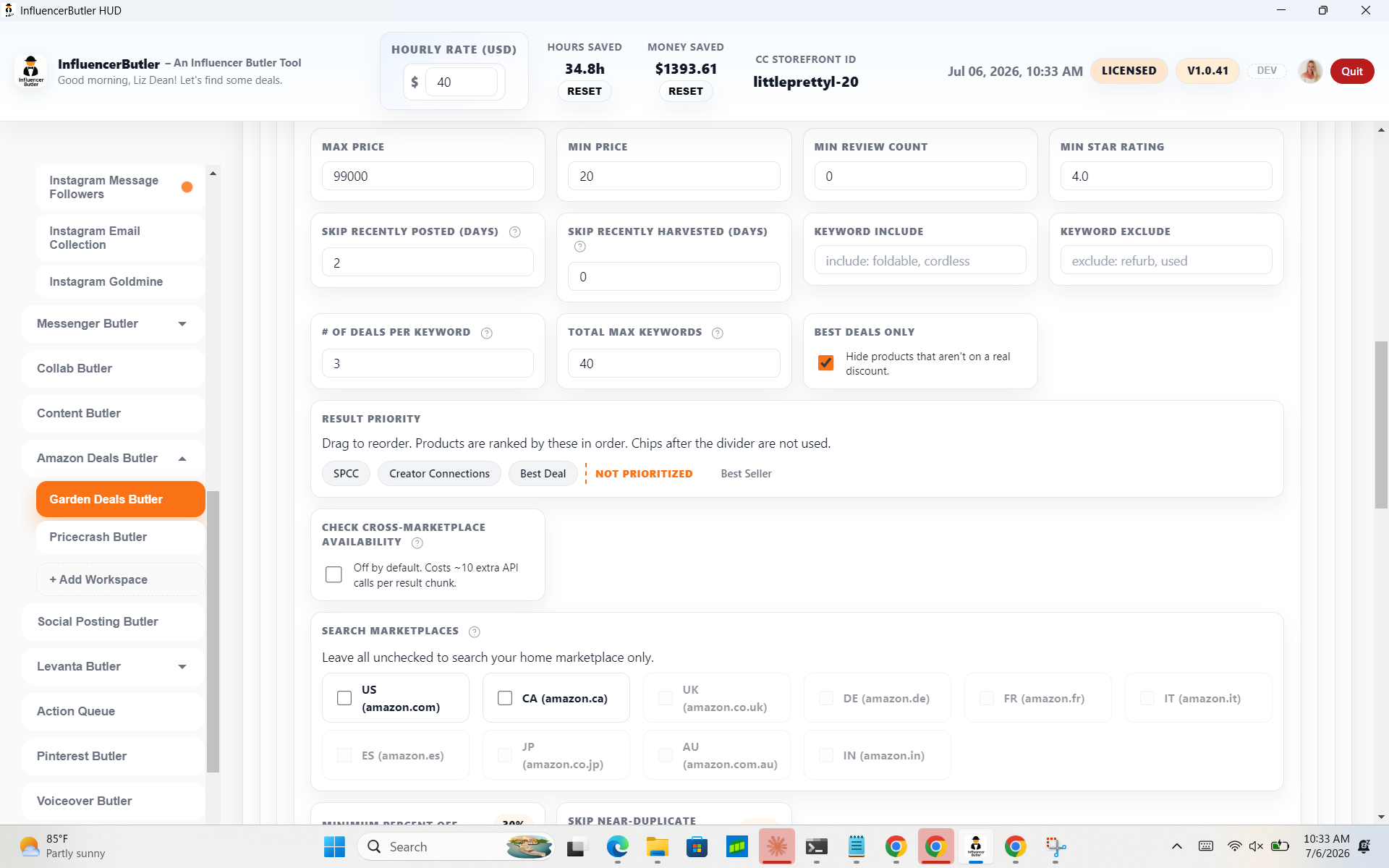Click the InfluencerButler penguin logo
The height and width of the screenshot is (868, 1389).
pos(30,71)
